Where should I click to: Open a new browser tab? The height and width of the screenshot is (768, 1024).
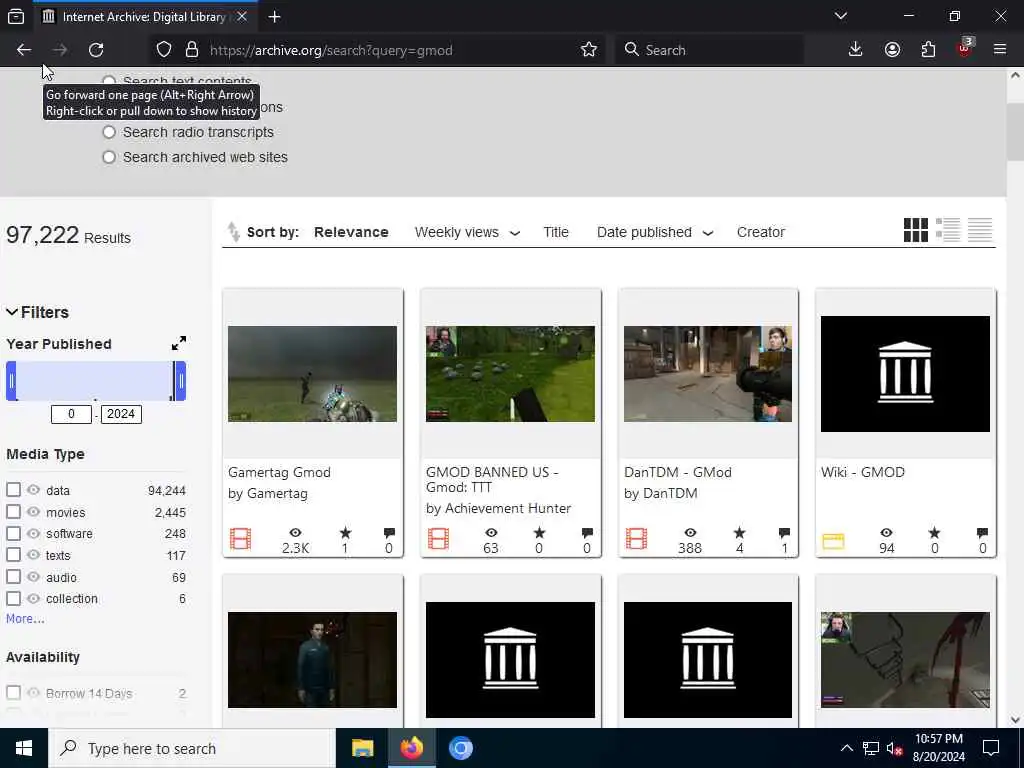pos(274,17)
